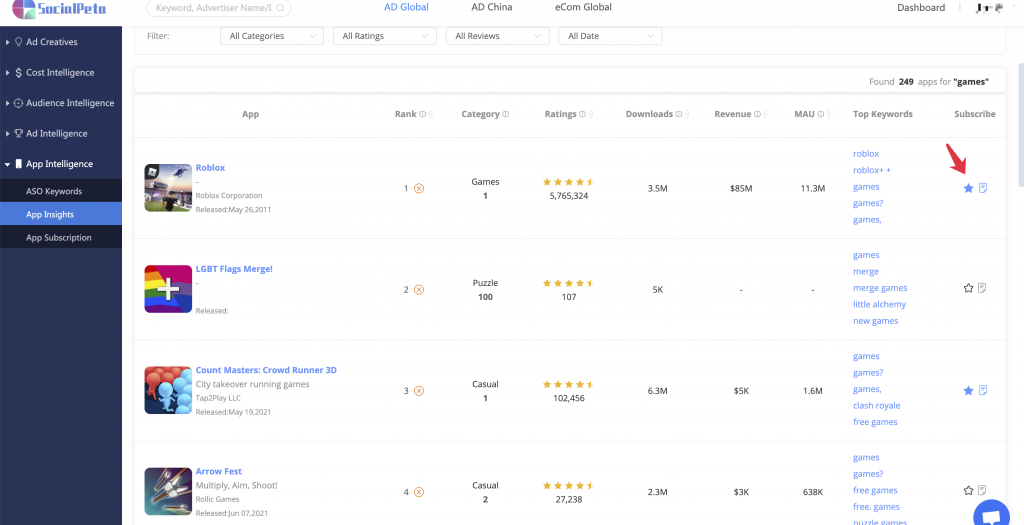This screenshot has width=1024, height=525.
Task: Open Count Masters: Crowd Runner 3D link
Action: (266, 370)
